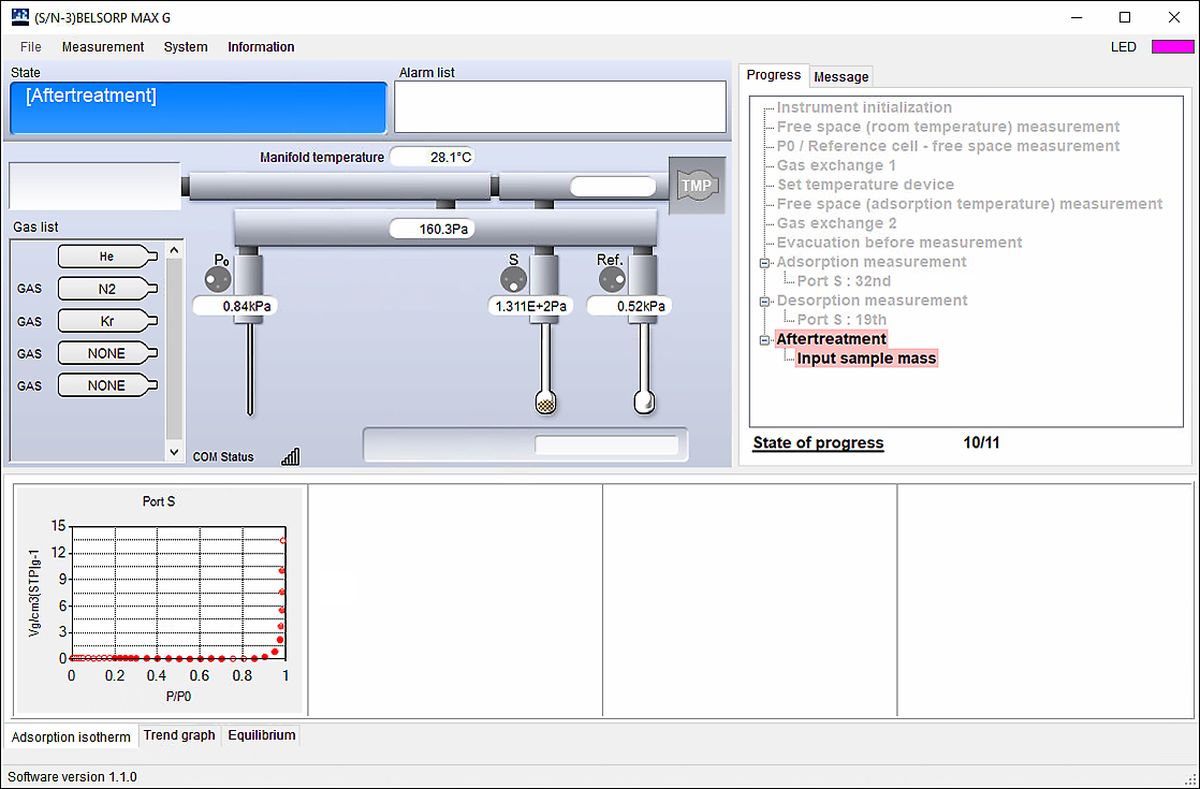
Task: Click the Ref. pressure 0.52kPa field
Action: (629, 306)
